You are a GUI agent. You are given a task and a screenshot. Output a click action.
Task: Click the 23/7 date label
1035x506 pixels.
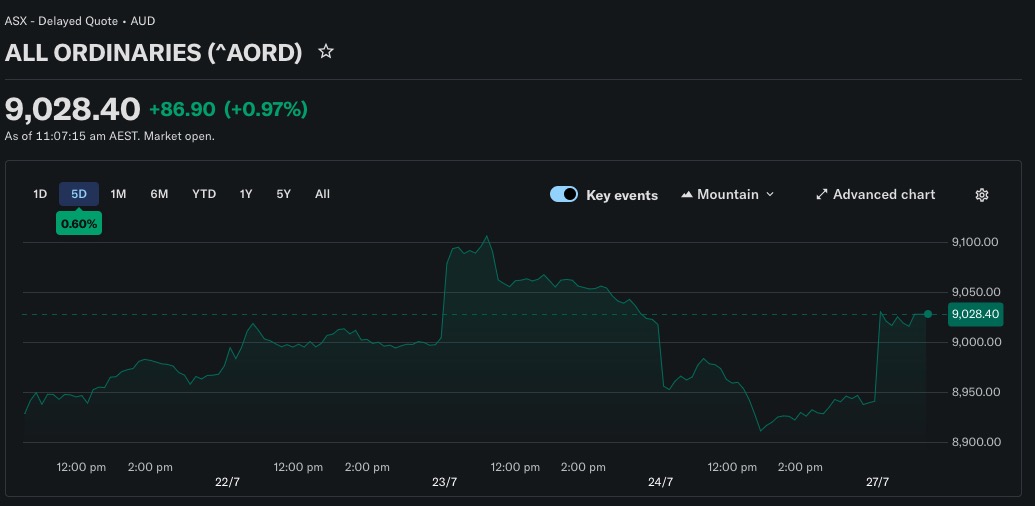point(444,482)
